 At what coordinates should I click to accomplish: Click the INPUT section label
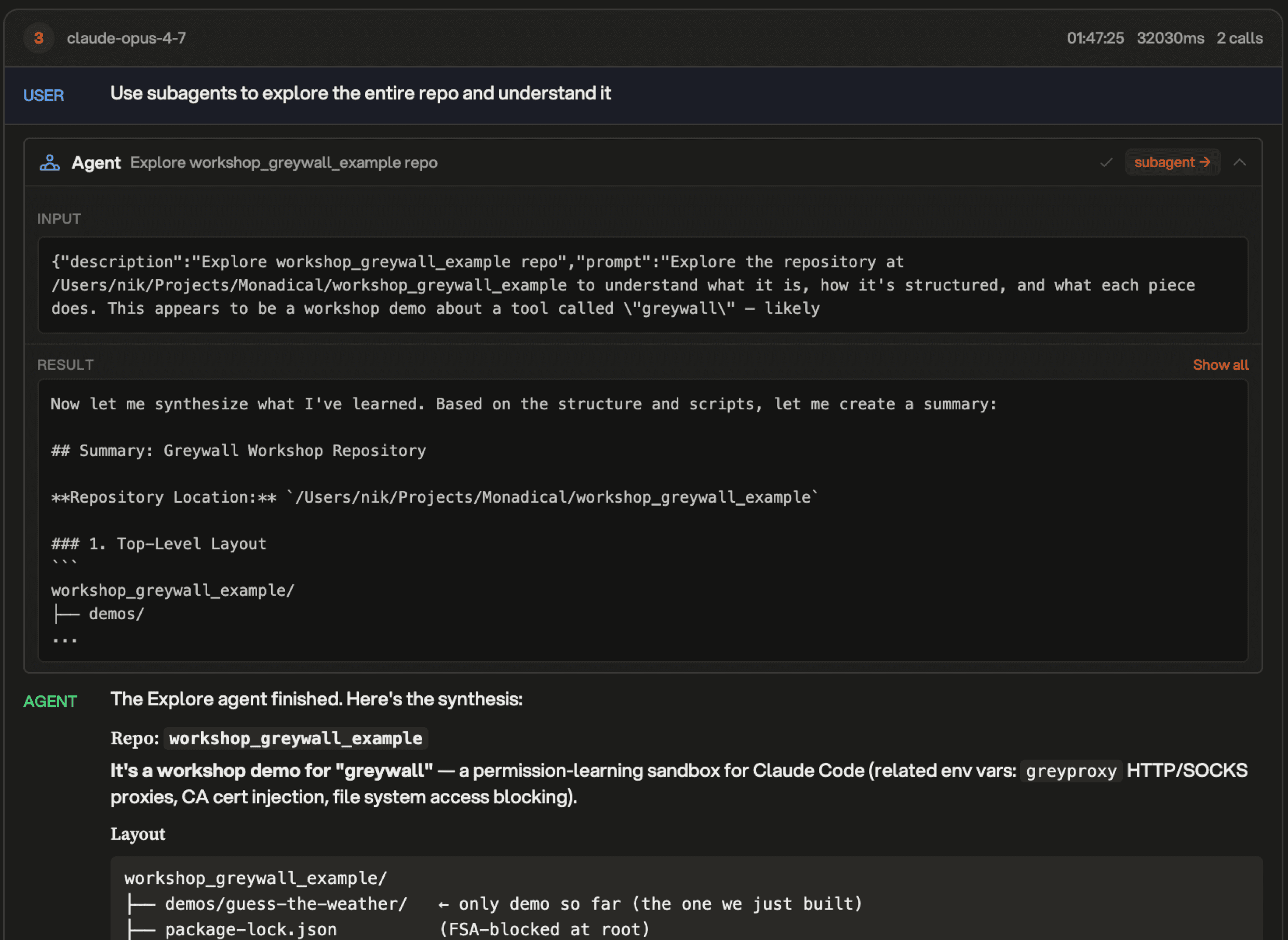59,219
